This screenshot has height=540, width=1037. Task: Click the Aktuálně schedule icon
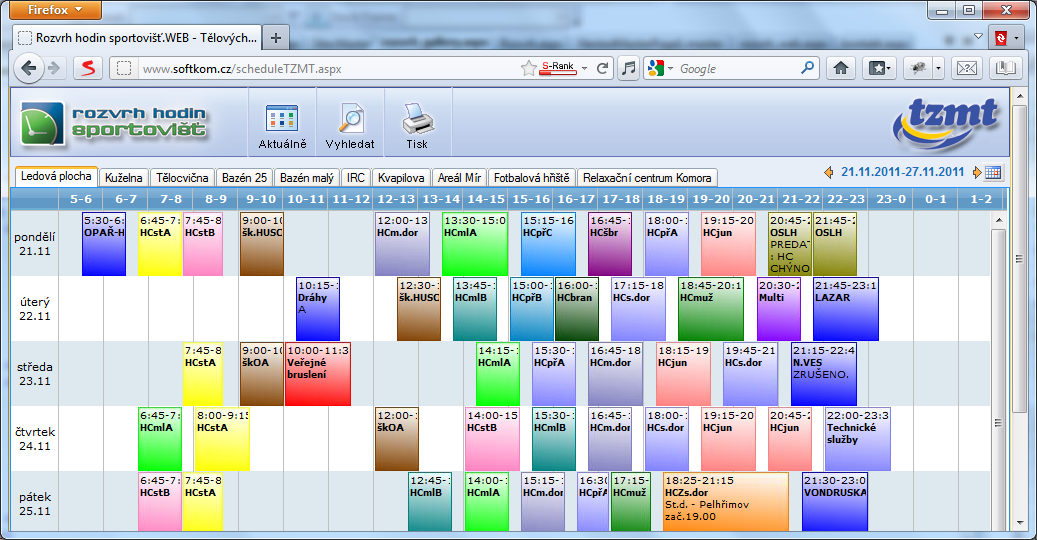pos(281,124)
